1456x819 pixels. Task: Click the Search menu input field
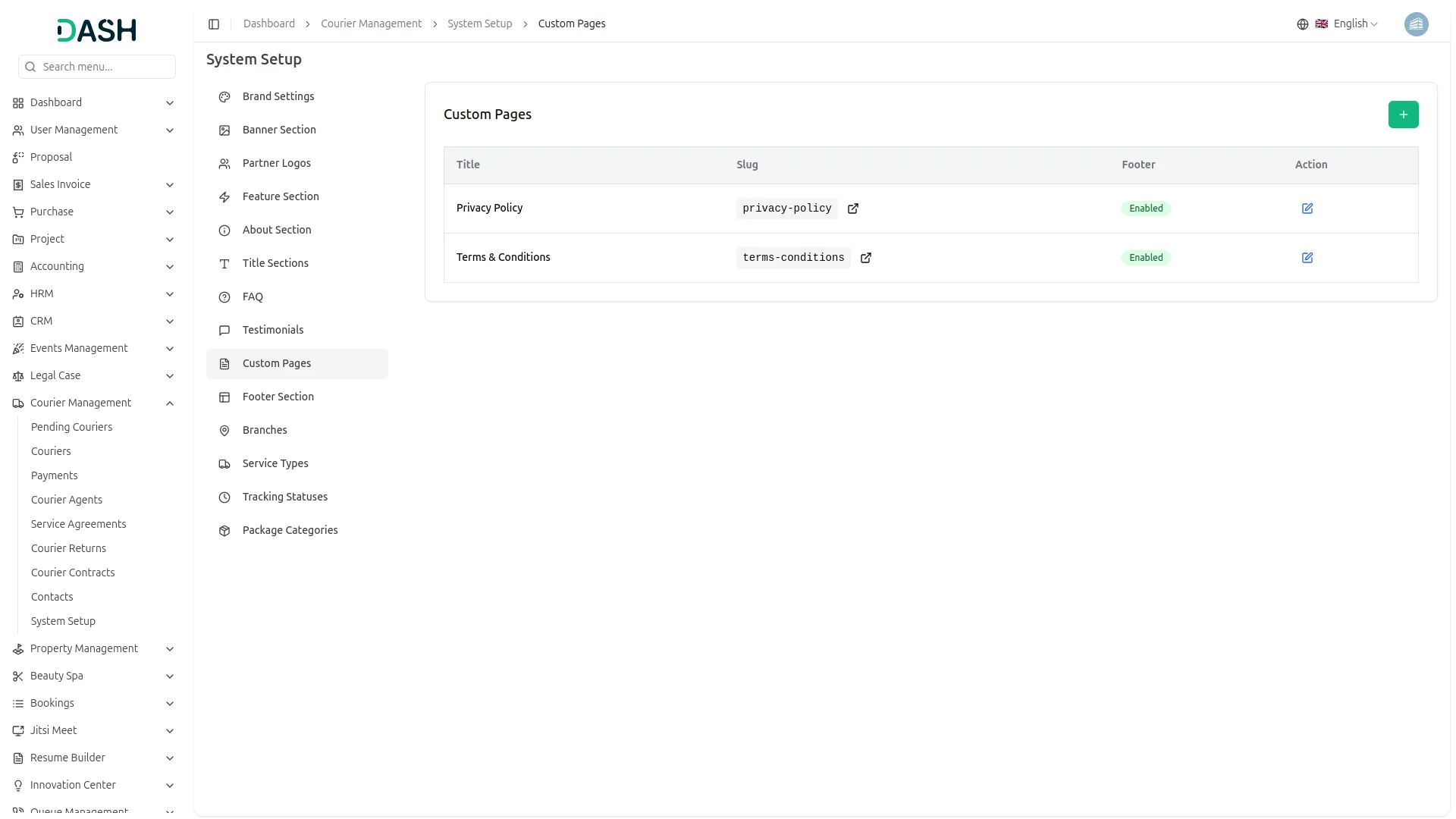[105, 67]
